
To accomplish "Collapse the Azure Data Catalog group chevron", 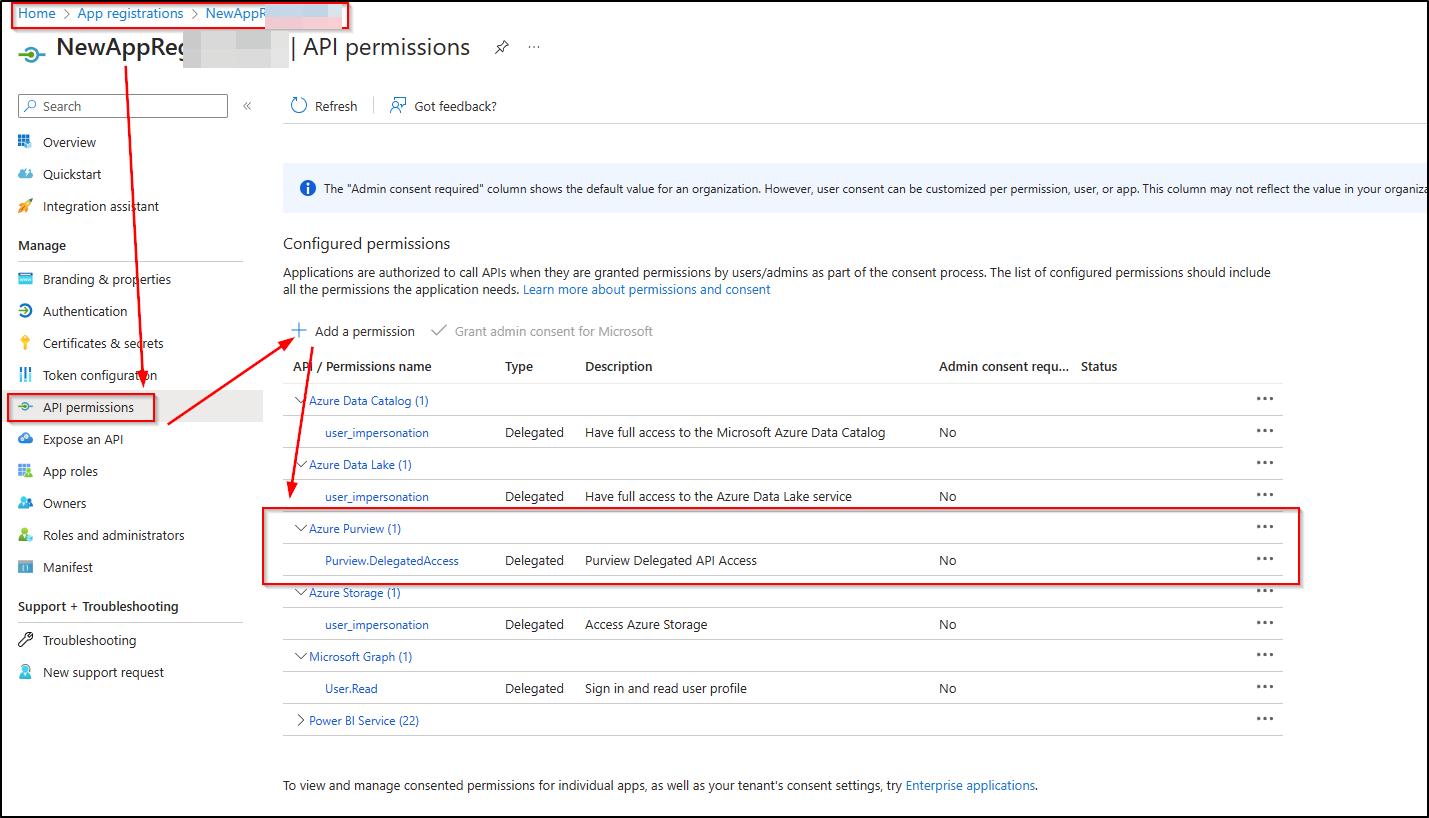I will 301,400.
